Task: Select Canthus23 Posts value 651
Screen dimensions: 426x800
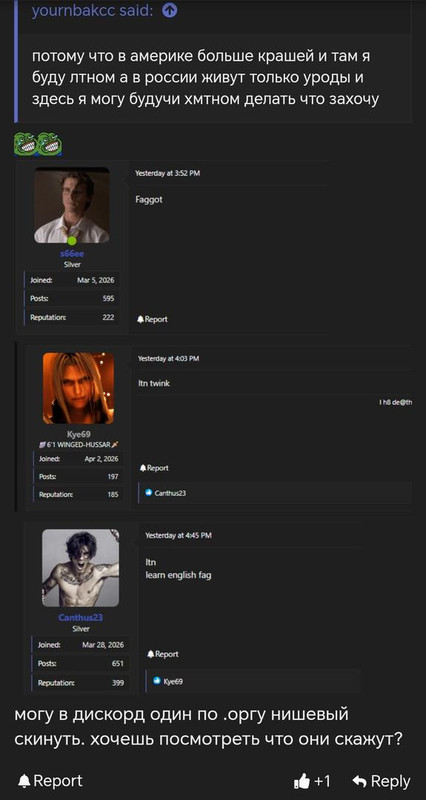Action: pos(118,664)
